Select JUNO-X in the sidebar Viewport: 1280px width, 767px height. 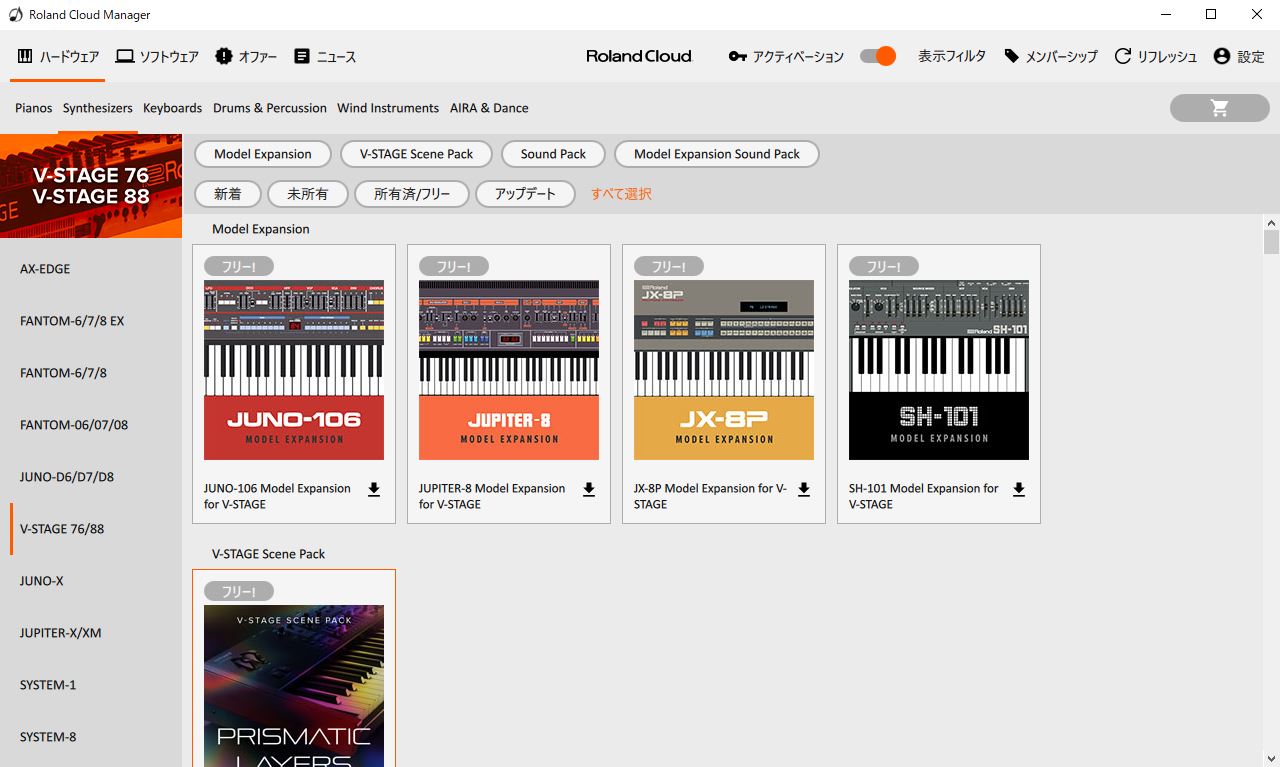point(91,581)
